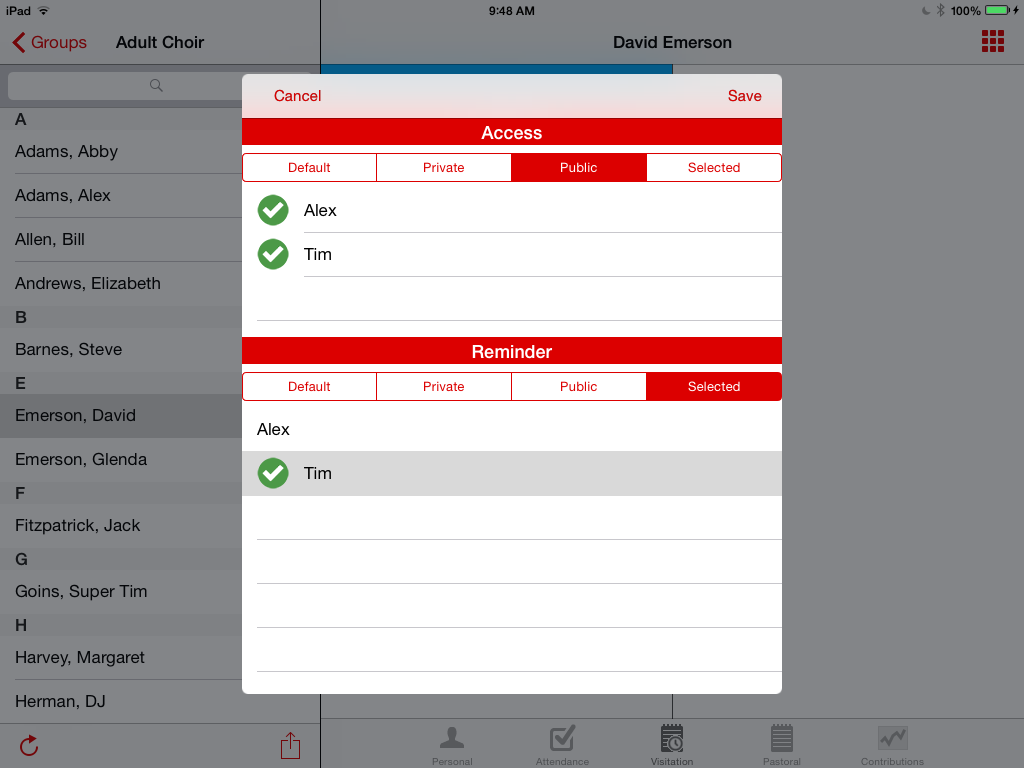Open the Pastoral notes tab
The image size is (1024, 768).
[x=782, y=743]
